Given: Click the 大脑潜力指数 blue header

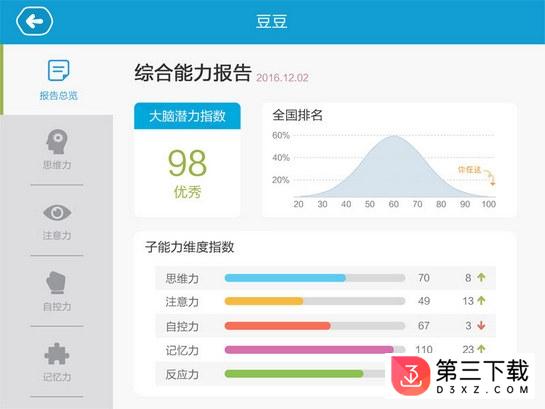Looking at the screenshot, I should pos(187,116).
